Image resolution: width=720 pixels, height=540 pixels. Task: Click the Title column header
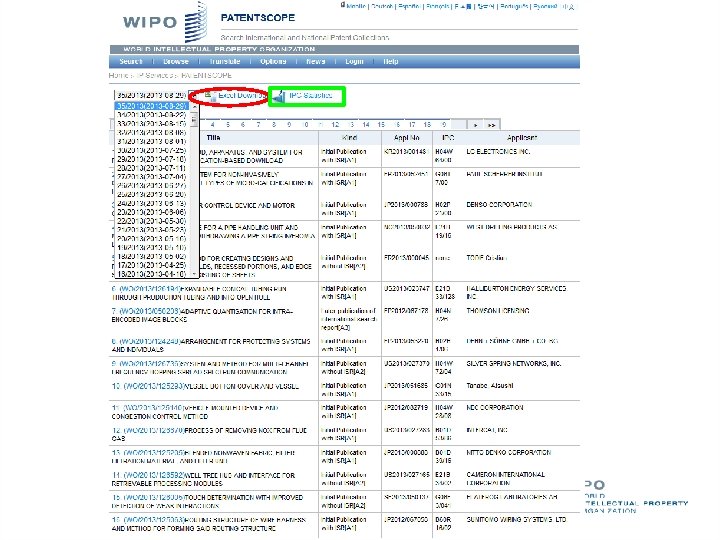pyautogui.click(x=213, y=138)
